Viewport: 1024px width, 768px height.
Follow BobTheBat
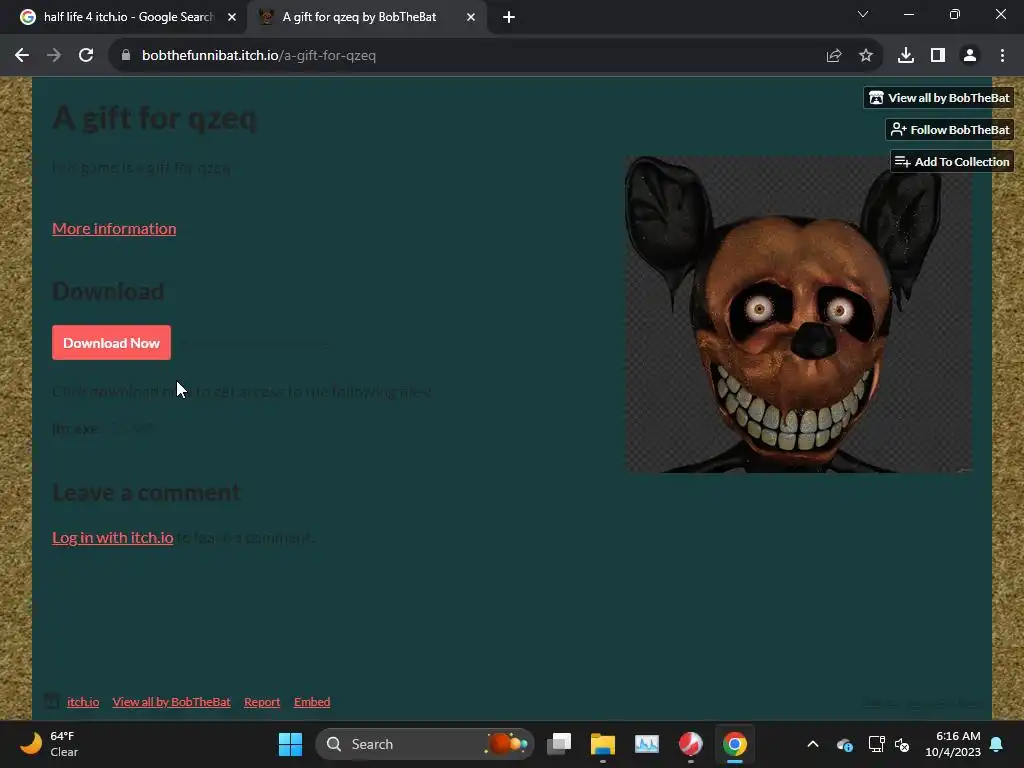tap(950, 130)
